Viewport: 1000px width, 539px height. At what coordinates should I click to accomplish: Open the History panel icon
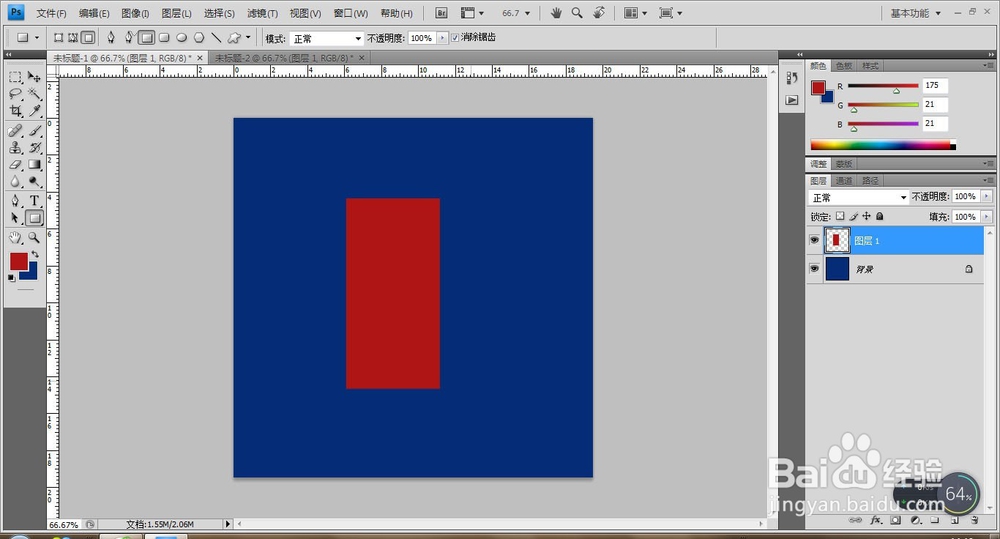[792, 78]
